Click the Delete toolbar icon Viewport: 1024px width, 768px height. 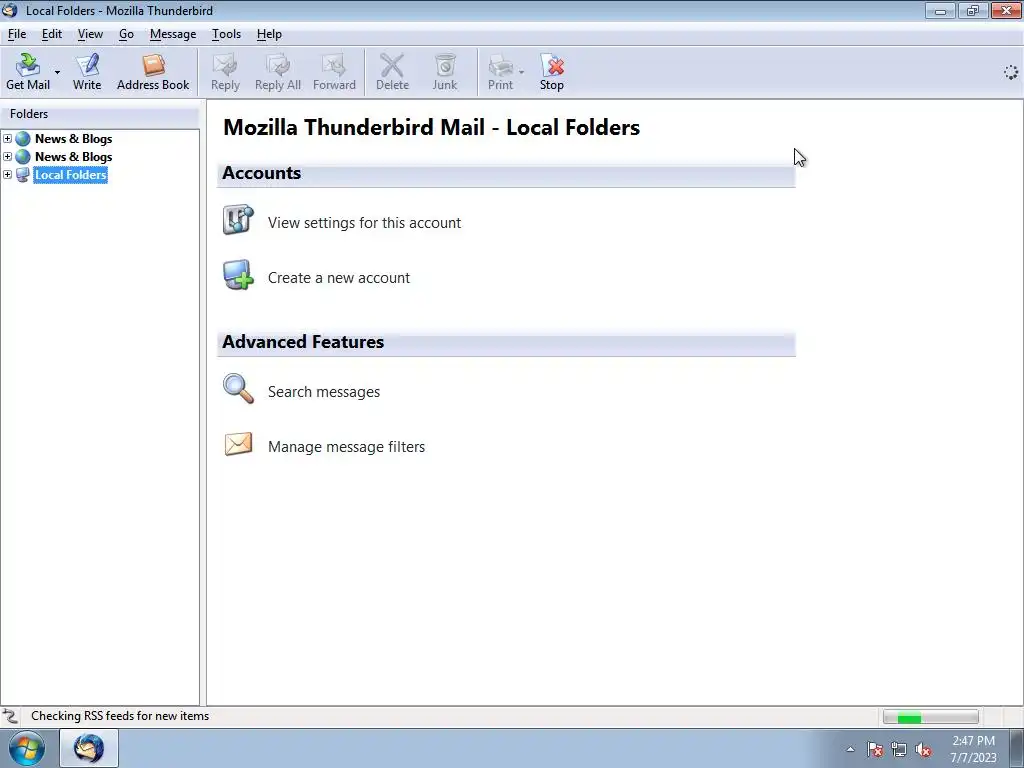[392, 72]
